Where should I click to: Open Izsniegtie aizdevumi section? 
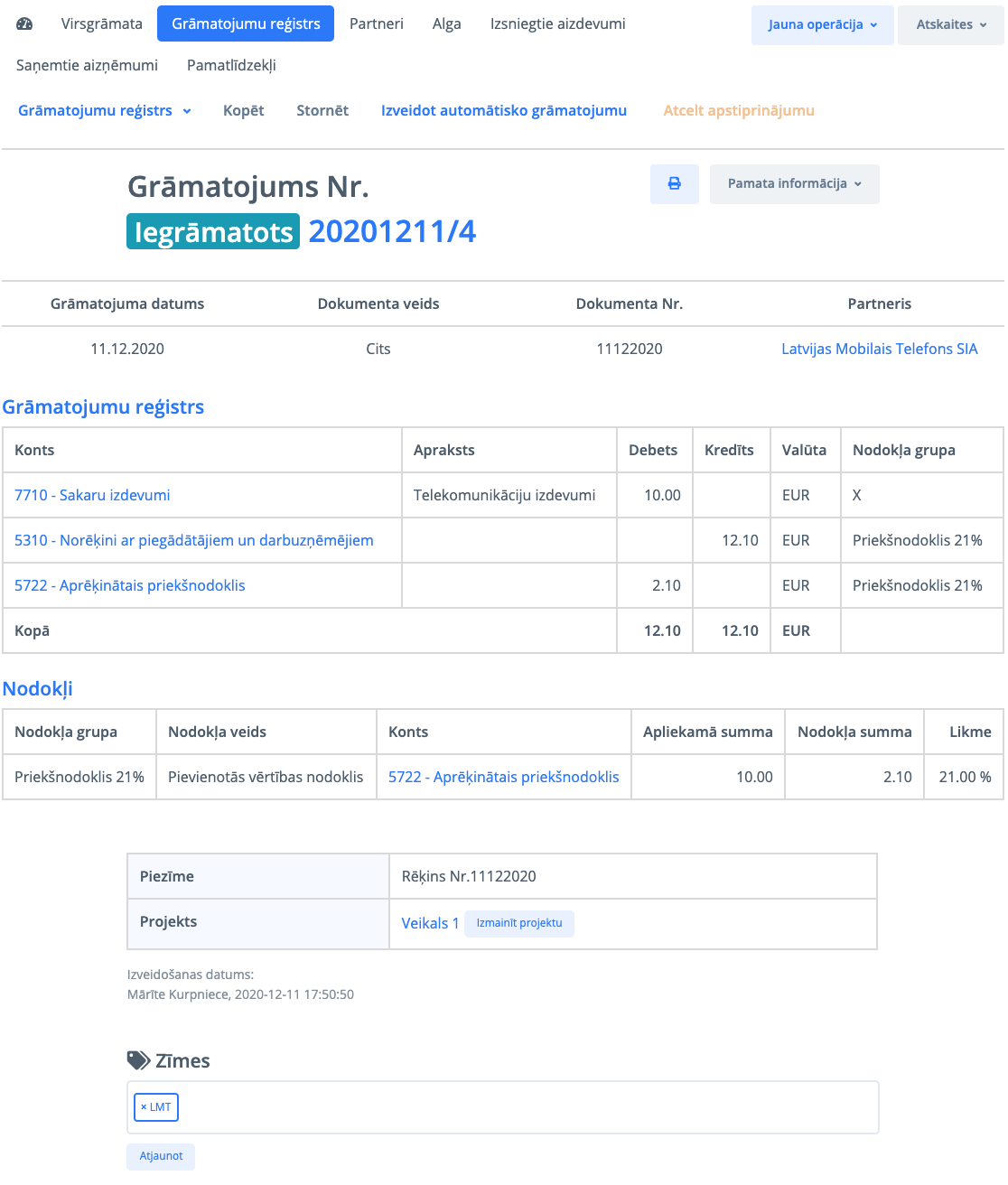pyautogui.click(x=557, y=23)
